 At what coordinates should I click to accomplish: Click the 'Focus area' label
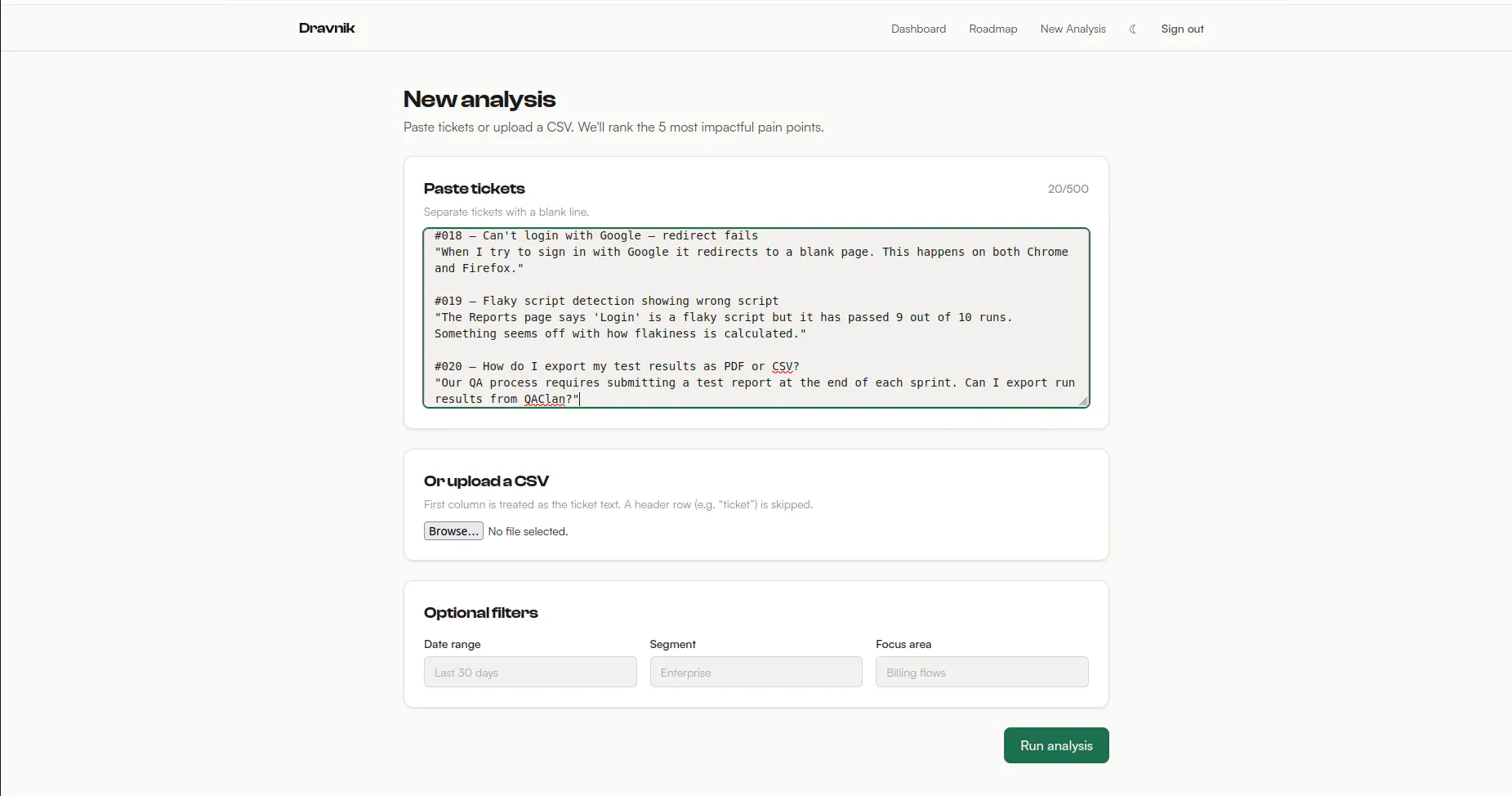point(903,644)
